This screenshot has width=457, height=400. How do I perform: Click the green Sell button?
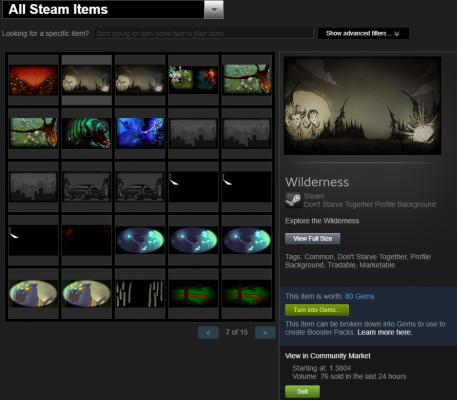302,391
